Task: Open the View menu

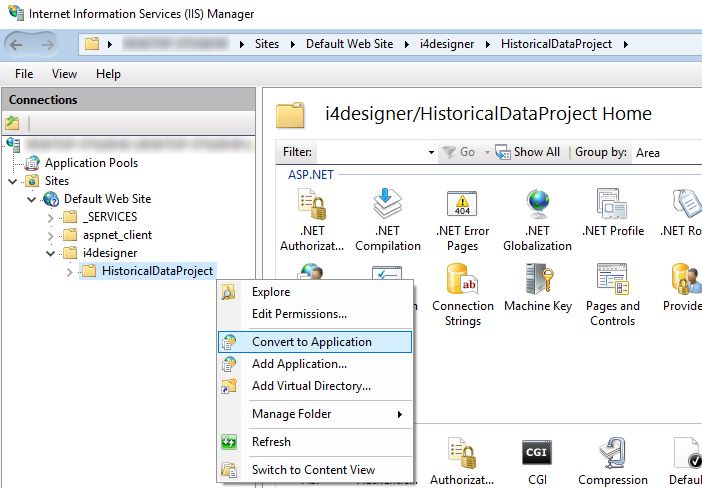Action: [64, 74]
